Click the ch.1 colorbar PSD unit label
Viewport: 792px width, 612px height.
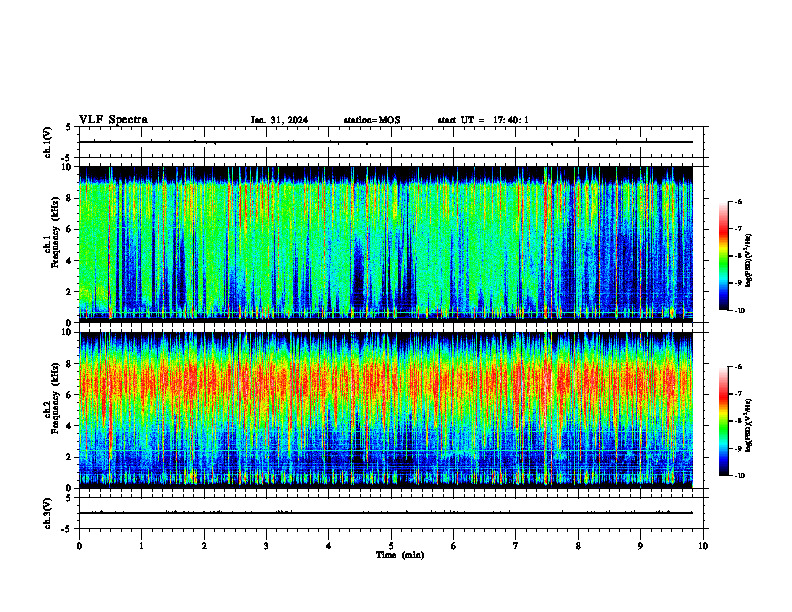pyautogui.click(x=749, y=261)
